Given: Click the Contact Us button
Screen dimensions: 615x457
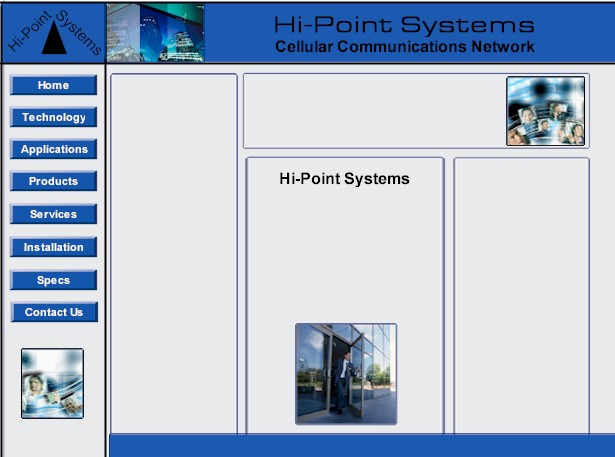Looking at the screenshot, I should coord(54,312).
